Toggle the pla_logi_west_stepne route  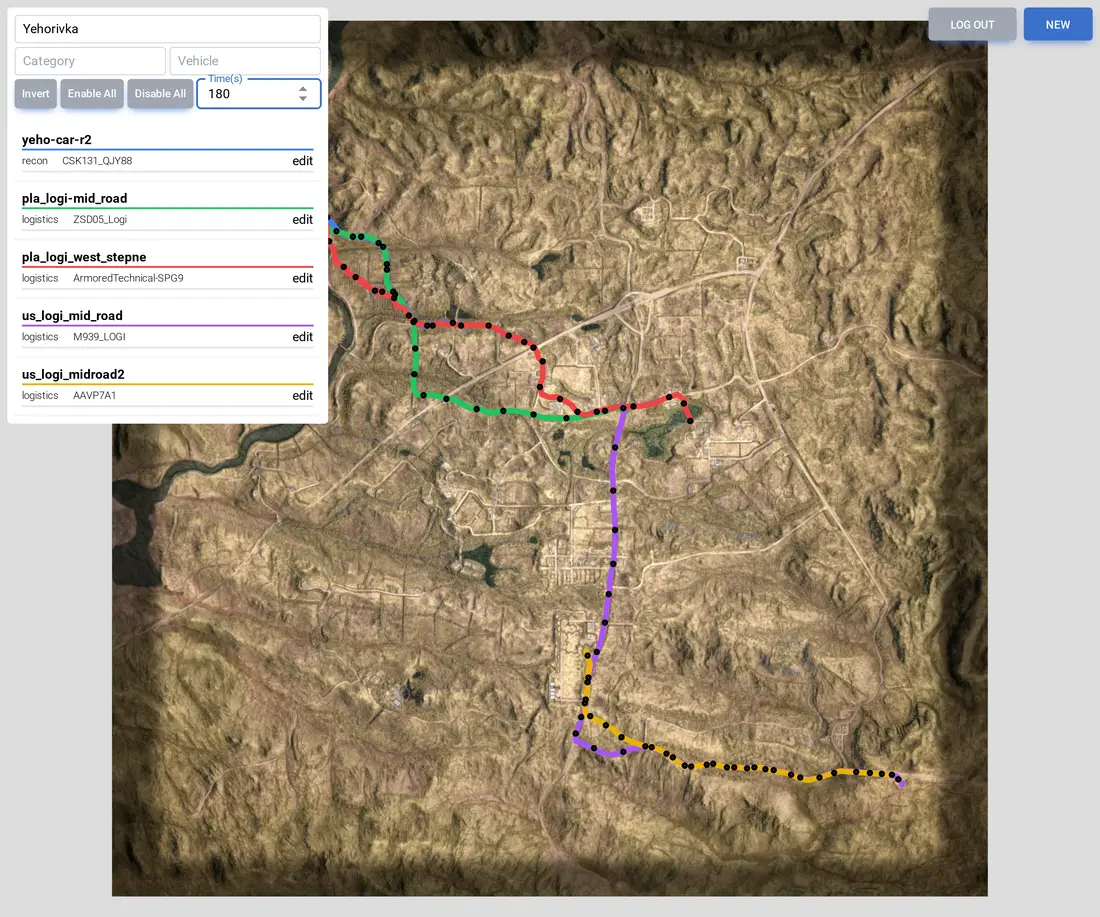point(84,257)
